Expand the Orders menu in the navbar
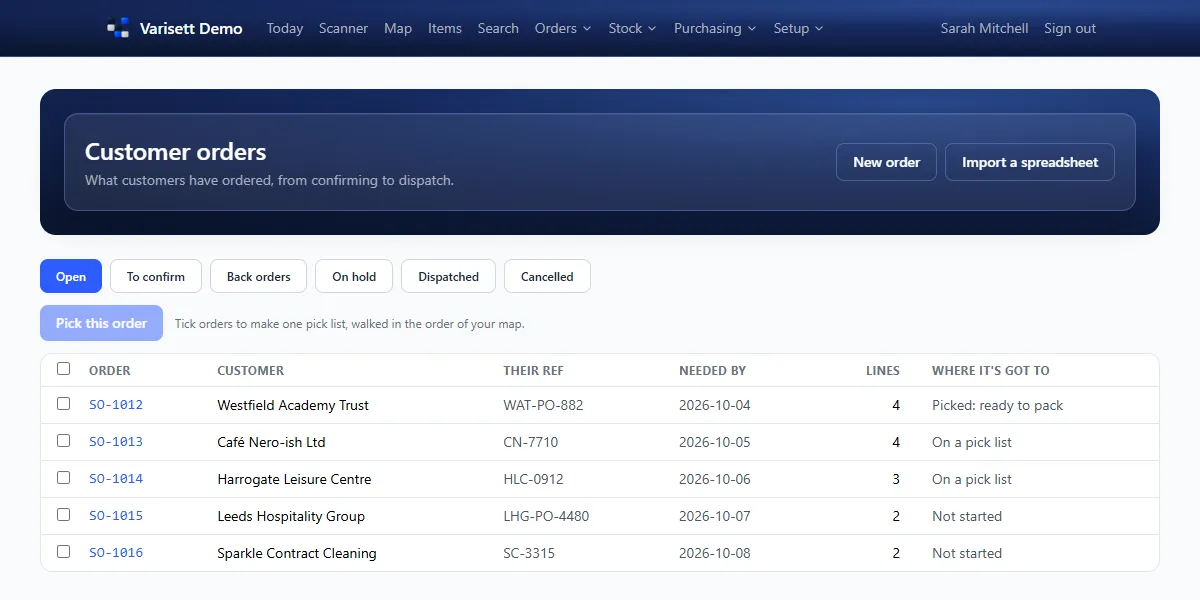This screenshot has height=600, width=1200. point(563,28)
